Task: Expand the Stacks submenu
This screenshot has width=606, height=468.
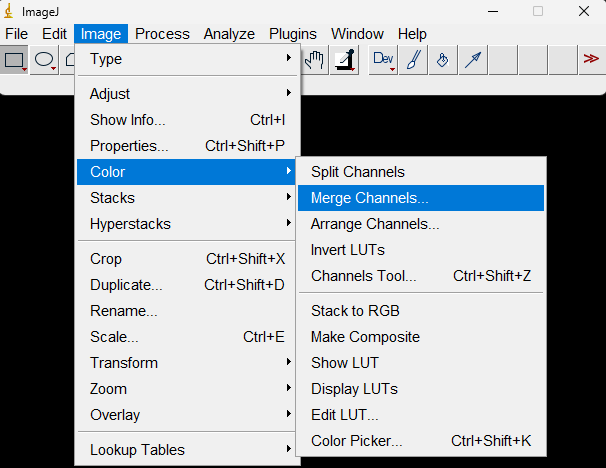Action: pyautogui.click(x=187, y=198)
